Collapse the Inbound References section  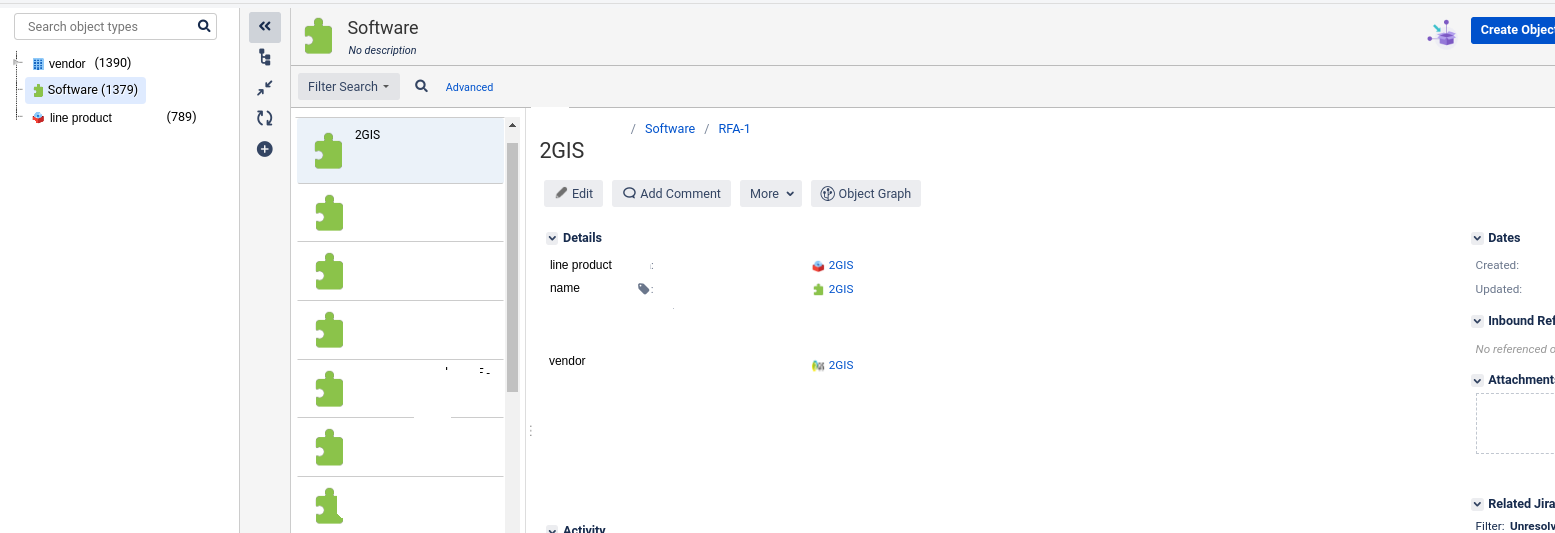[x=1477, y=321]
